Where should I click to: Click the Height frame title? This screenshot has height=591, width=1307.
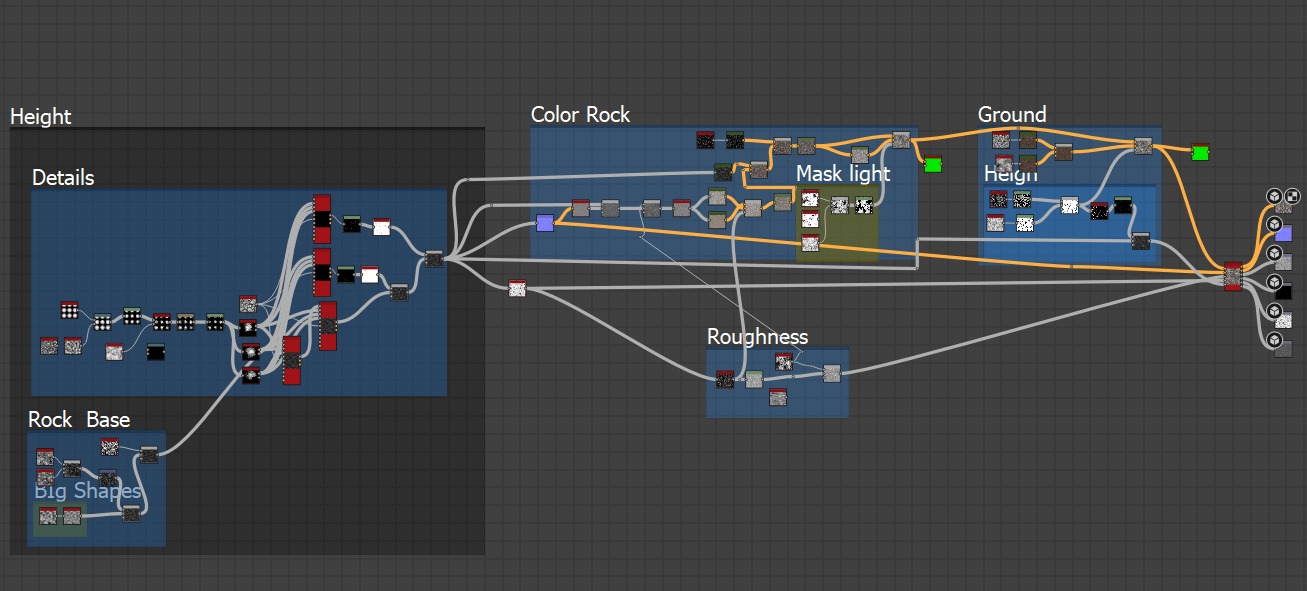coord(41,117)
